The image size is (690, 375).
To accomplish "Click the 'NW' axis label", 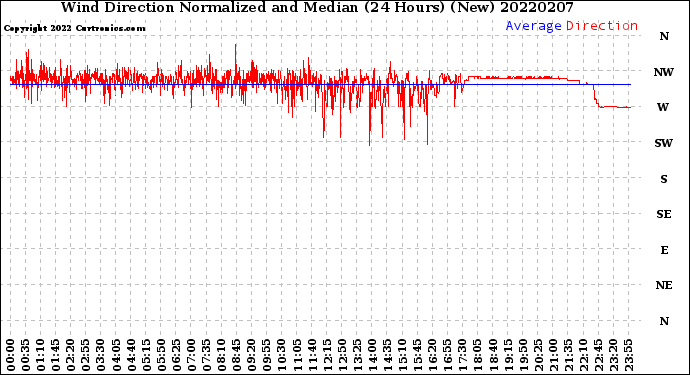I will pyautogui.click(x=664, y=72).
